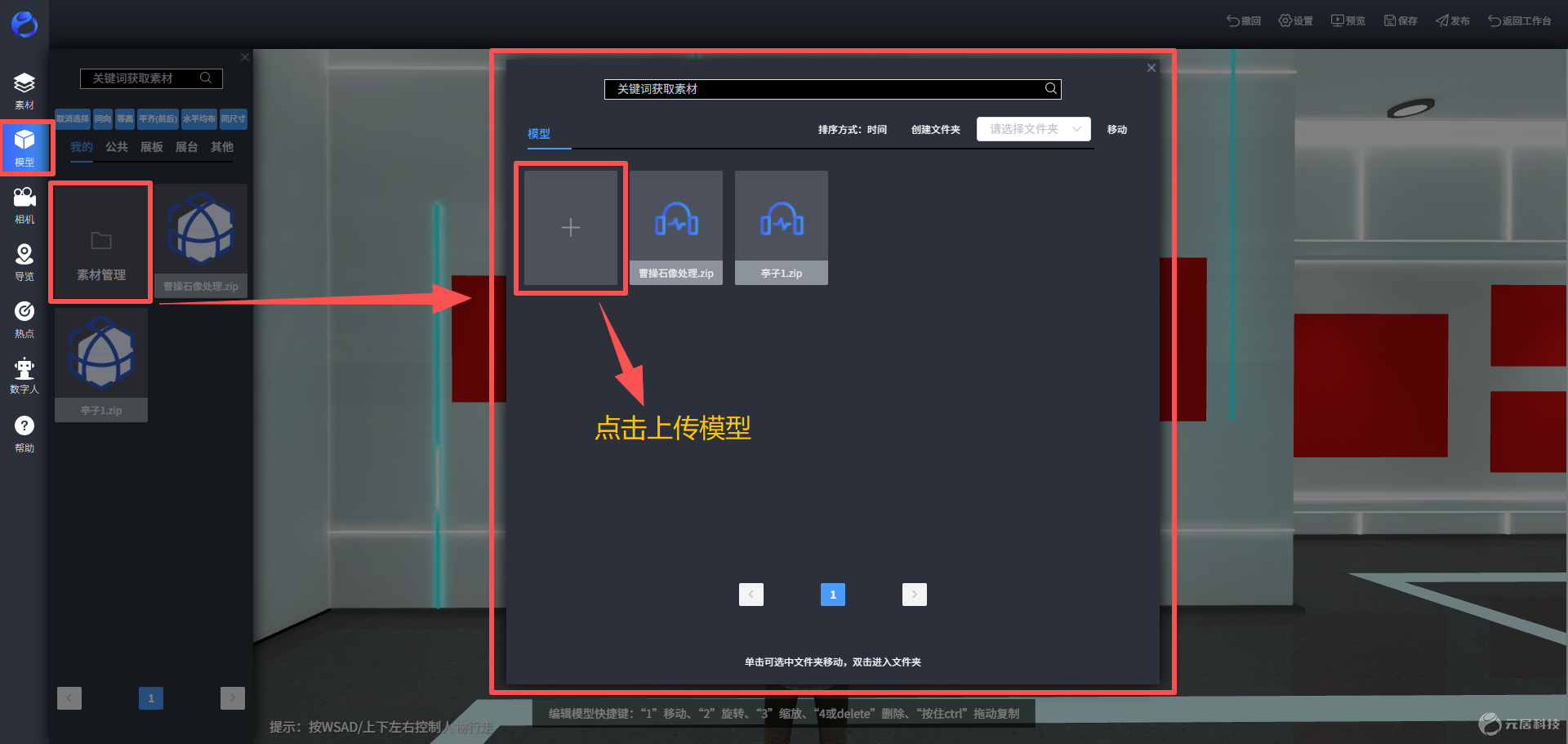
Task: Go to next page in dialog pagination
Action: (x=915, y=595)
